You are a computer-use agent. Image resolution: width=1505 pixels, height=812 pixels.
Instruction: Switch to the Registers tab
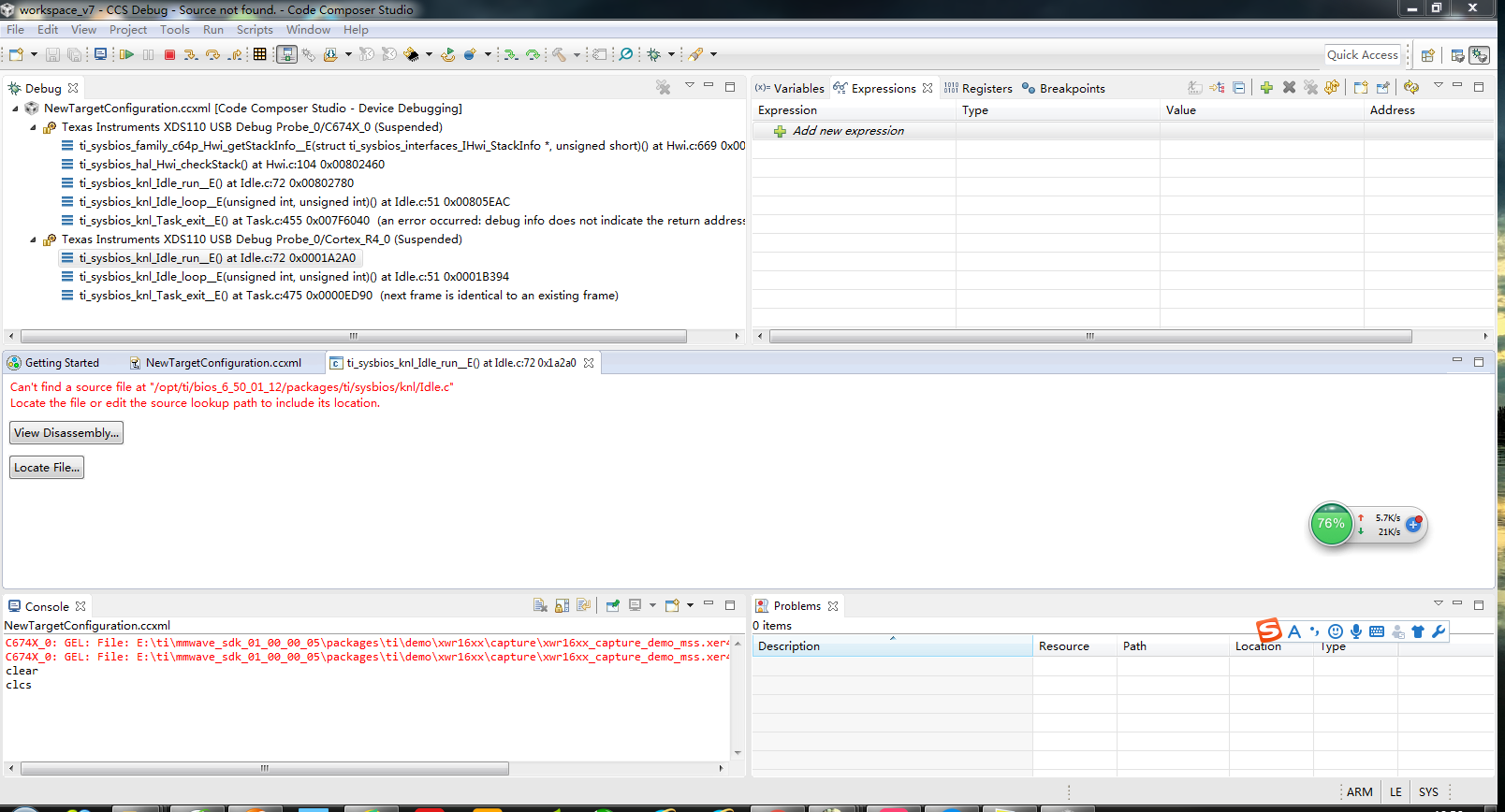click(978, 88)
